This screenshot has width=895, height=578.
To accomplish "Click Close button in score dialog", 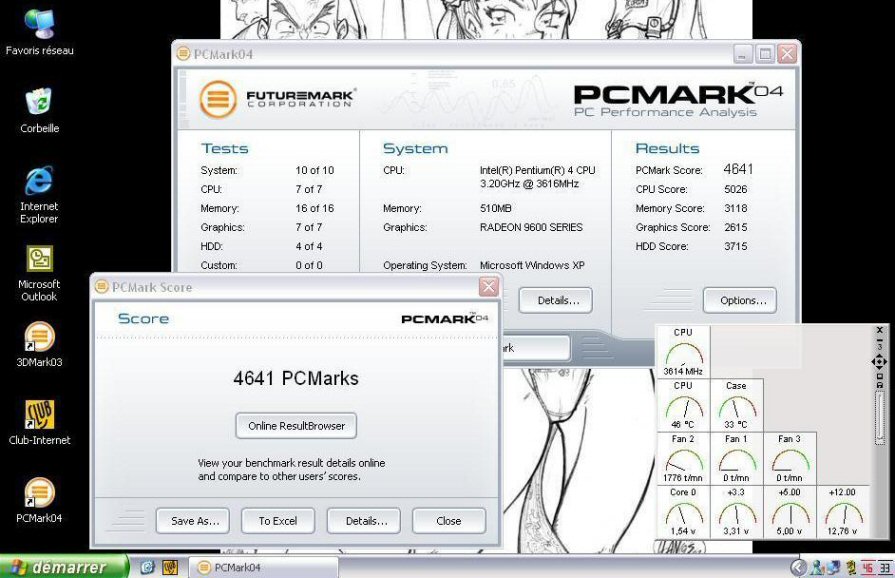I will pos(449,521).
